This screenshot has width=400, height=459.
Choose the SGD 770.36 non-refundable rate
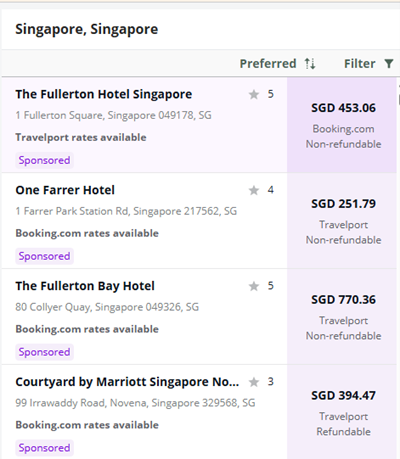342,317
